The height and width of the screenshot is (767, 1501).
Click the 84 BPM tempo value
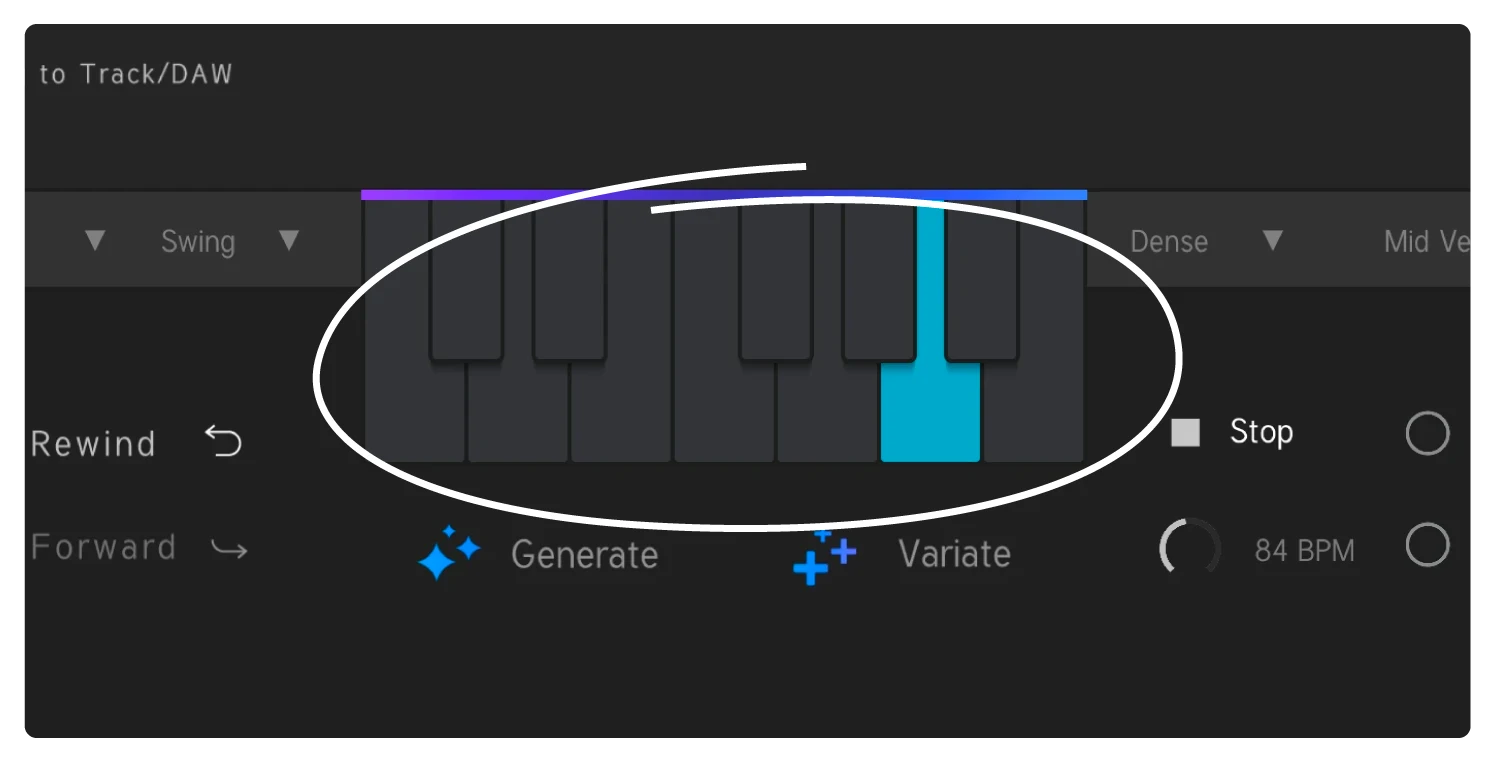click(x=1304, y=550)
